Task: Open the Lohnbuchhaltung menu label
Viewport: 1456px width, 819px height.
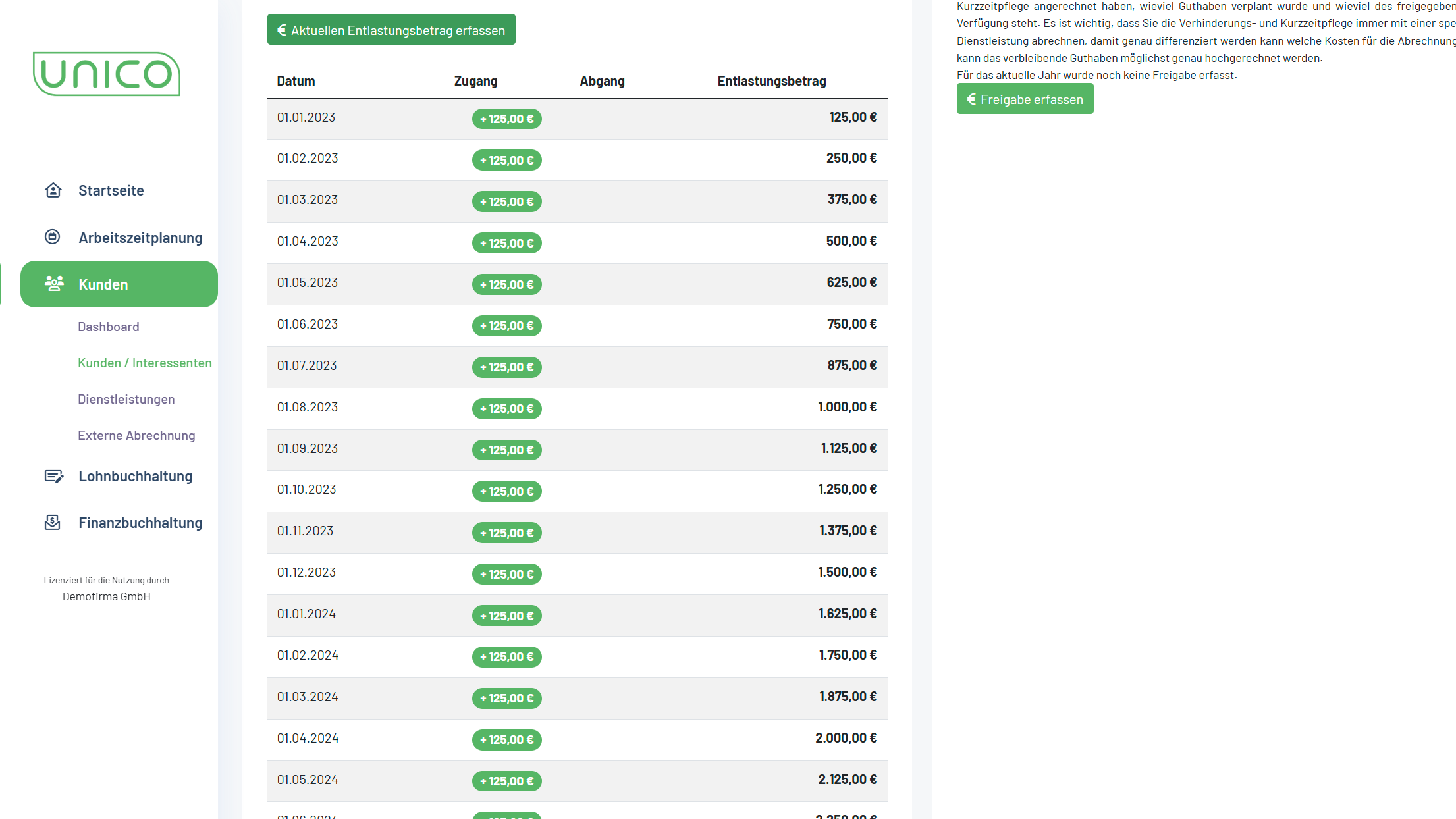Action: (x=136, y=476)
